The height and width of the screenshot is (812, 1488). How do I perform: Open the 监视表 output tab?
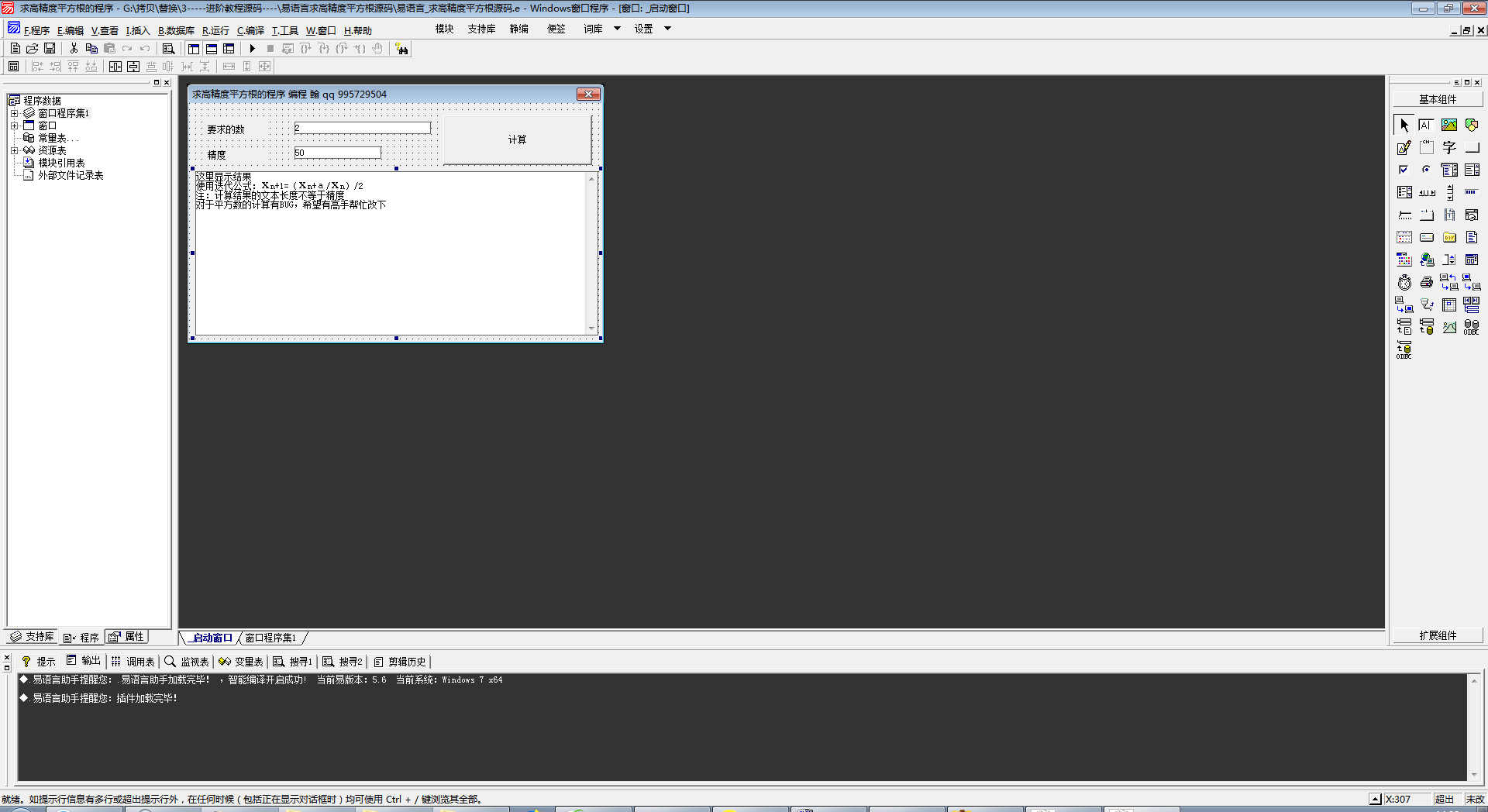pos(187,662)
